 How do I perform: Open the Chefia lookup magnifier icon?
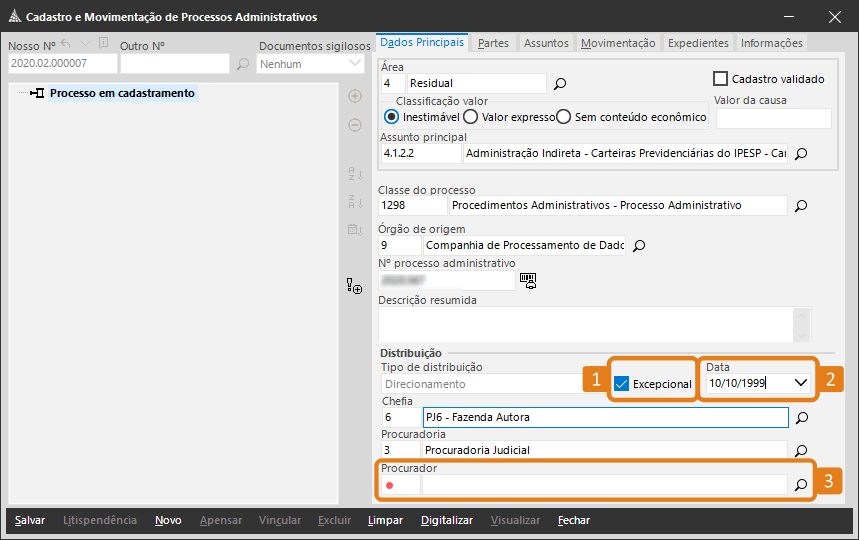coord(800,417)
